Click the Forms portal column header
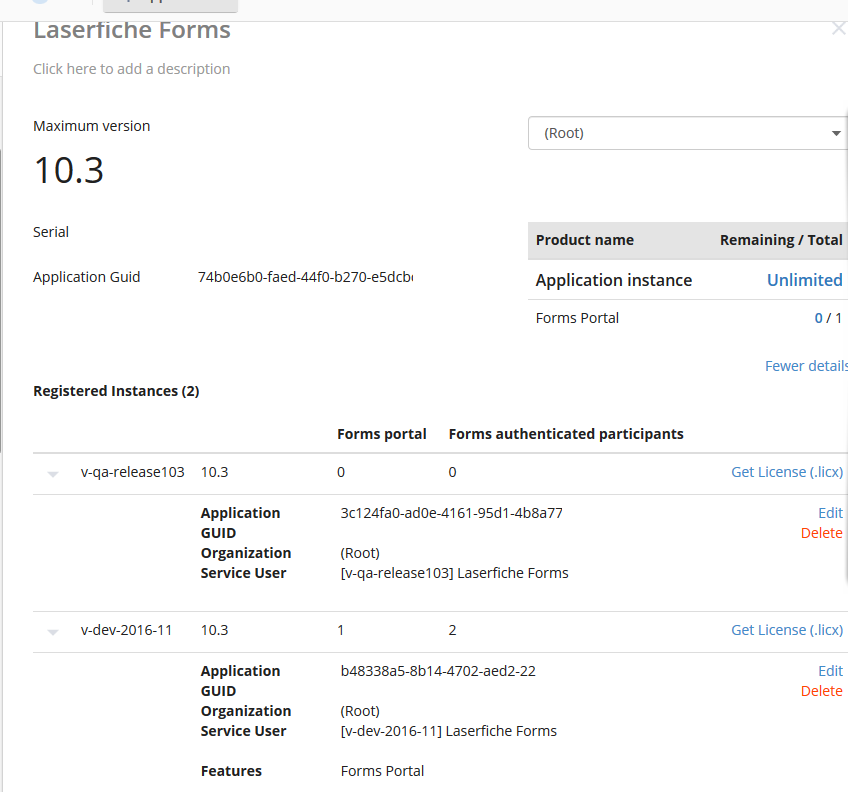The width and height of the screenshot is (848, 792). (382, 434)
